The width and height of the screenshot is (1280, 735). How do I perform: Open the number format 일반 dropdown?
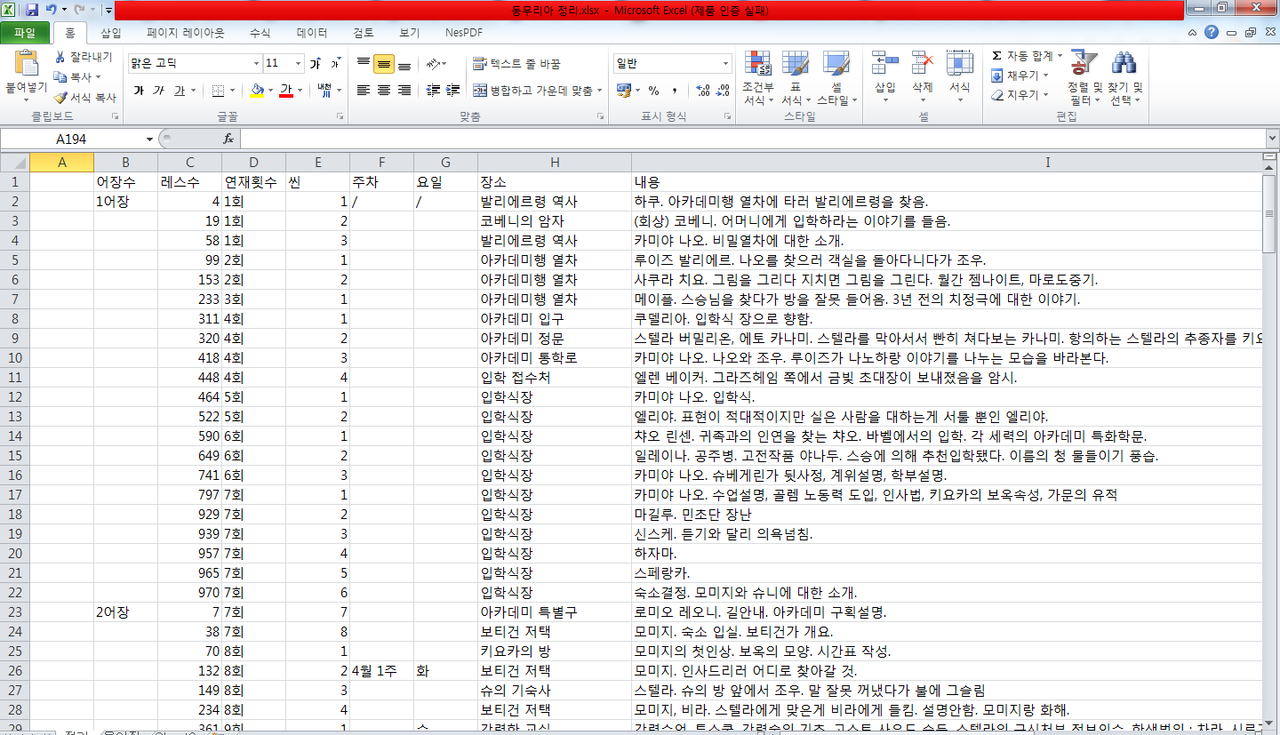[726, 63]
